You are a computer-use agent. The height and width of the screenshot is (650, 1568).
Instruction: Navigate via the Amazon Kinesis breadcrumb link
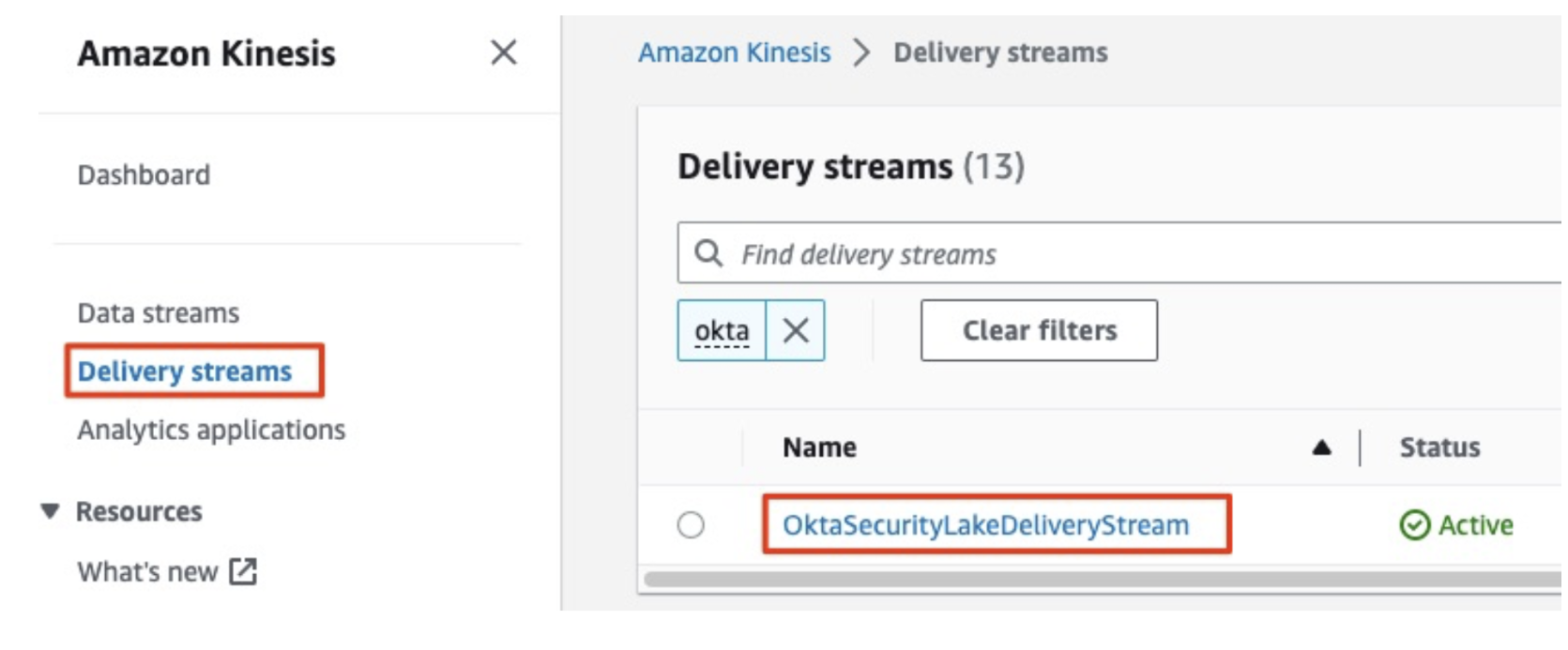[735, 53]
